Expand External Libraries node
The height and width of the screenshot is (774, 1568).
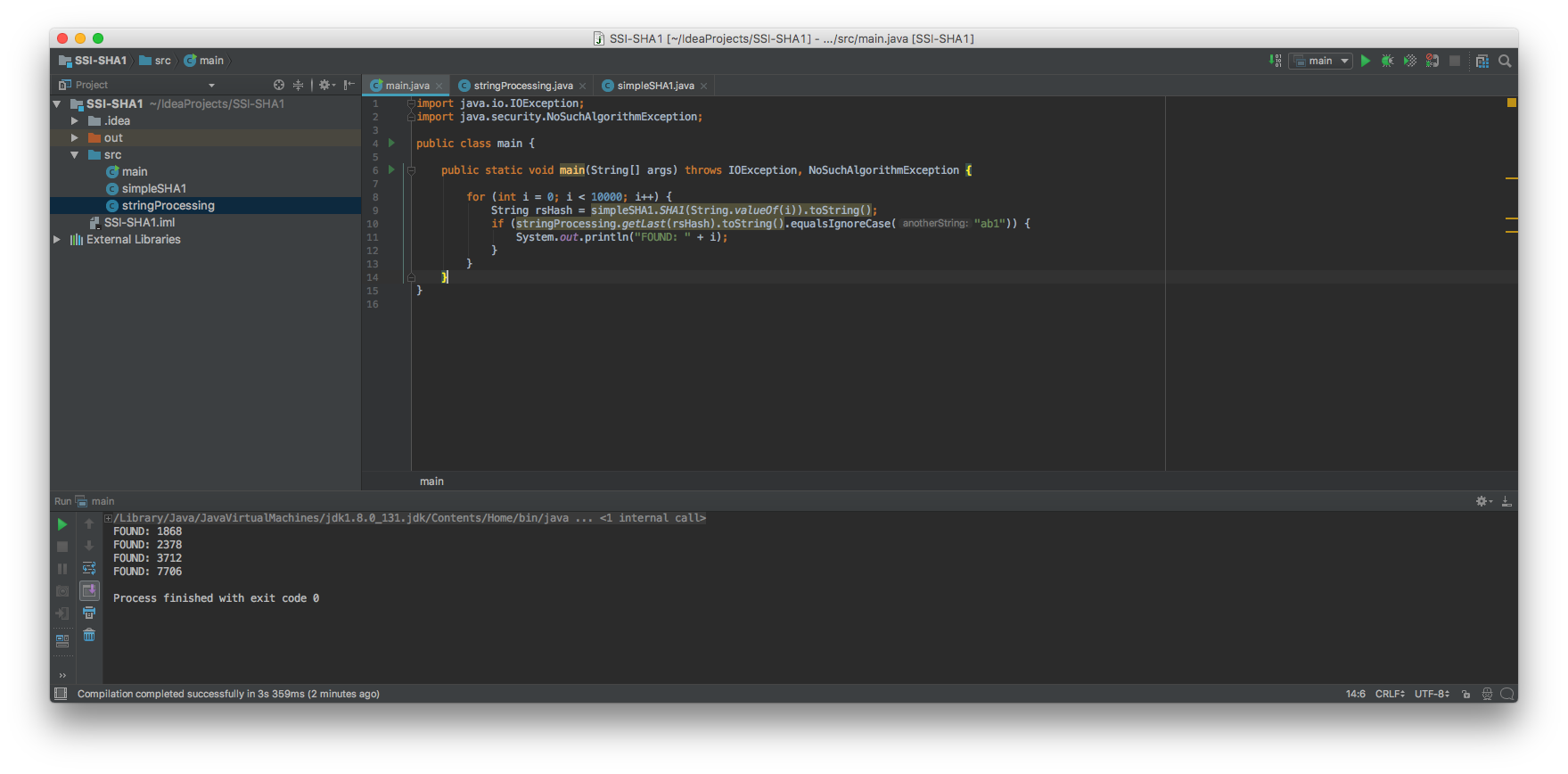(57, 240)
